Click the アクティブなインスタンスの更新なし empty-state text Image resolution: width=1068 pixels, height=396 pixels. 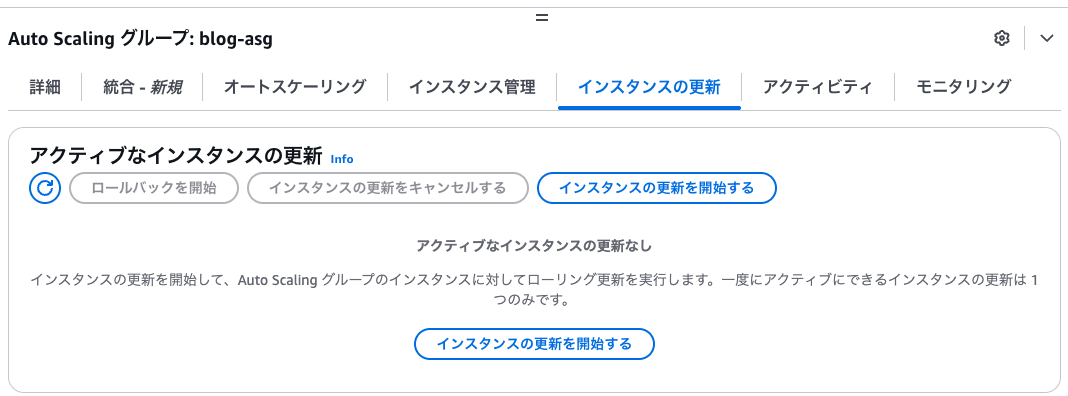pyautogui.click(x=534, y=245)
